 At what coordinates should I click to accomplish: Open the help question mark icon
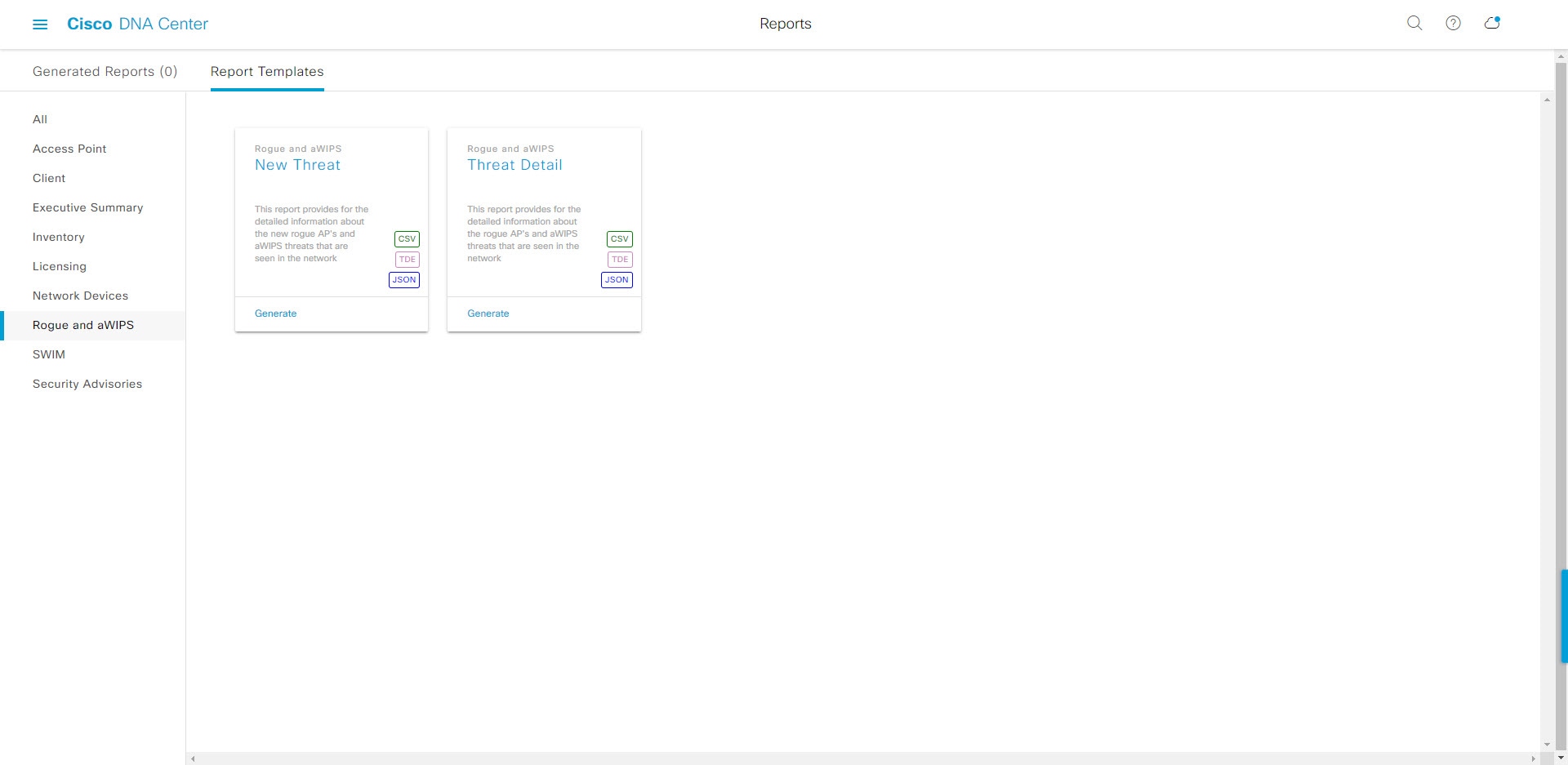pos(1453,24)
